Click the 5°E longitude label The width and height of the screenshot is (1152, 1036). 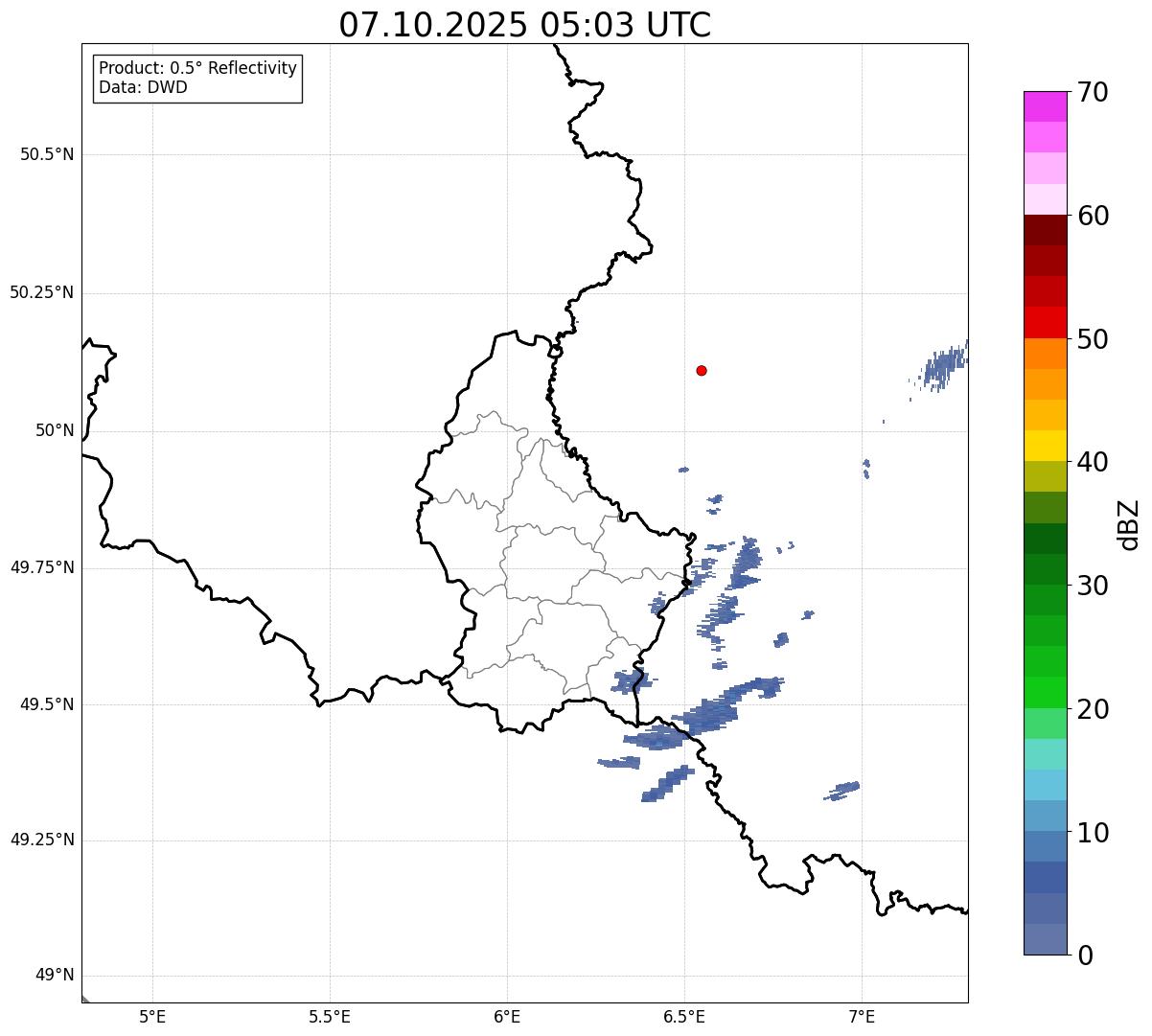point(152,1016)
